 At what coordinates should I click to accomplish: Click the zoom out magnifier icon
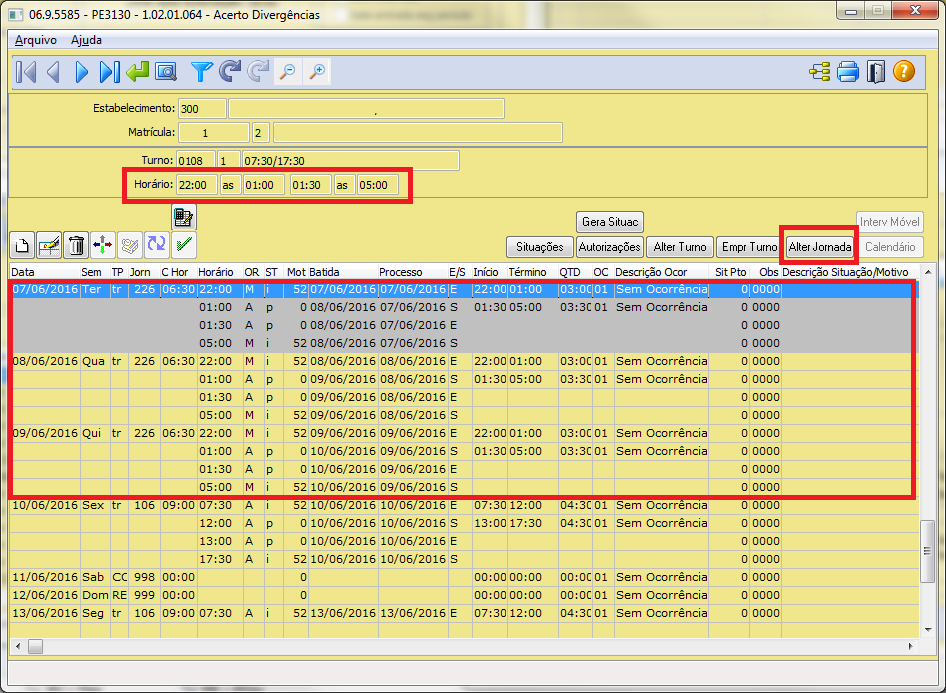point(288,72)
